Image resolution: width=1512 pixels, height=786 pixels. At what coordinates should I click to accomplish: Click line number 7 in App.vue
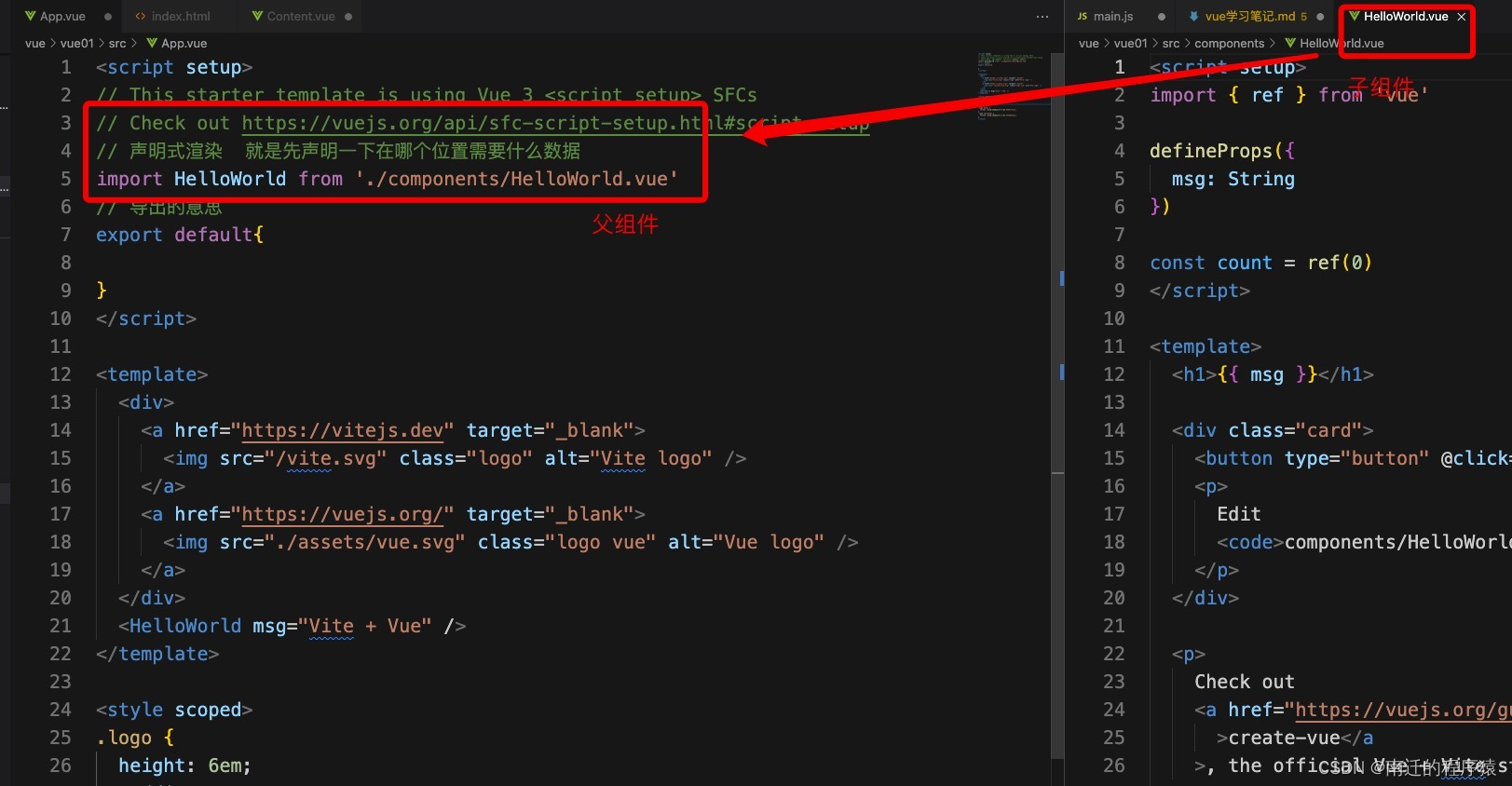pyautogui.click(x=65, y=235)
